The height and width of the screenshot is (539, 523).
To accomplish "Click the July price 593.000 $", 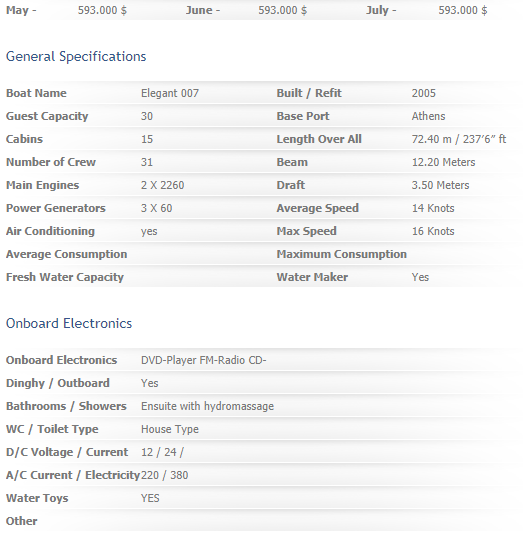I will [x=462, y=10].
